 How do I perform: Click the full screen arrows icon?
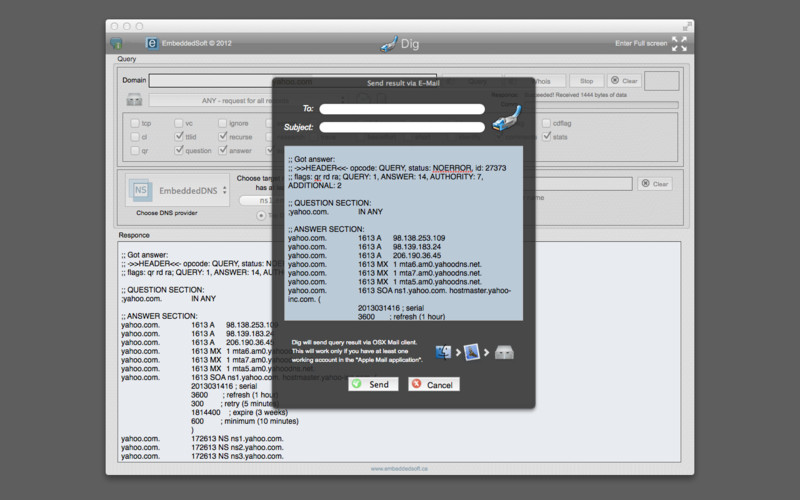[679, 43]
